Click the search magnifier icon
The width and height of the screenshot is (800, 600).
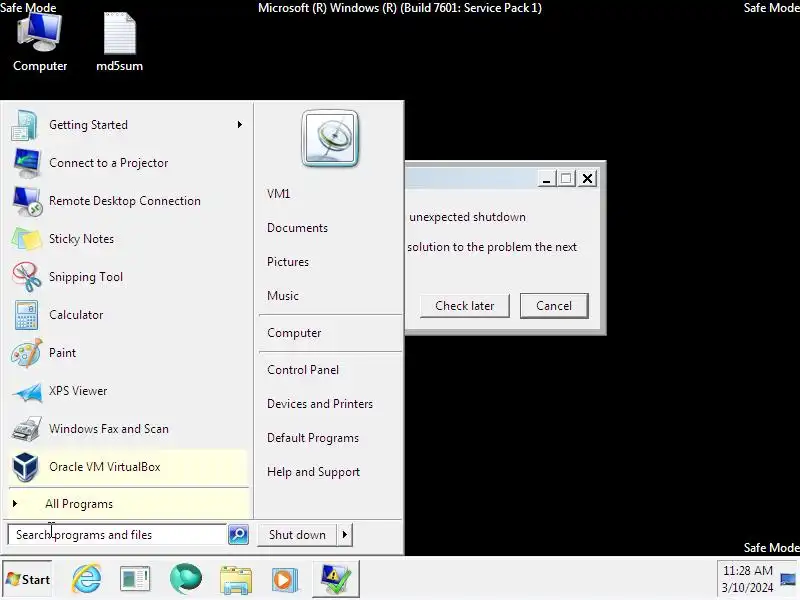click(238, 535)
